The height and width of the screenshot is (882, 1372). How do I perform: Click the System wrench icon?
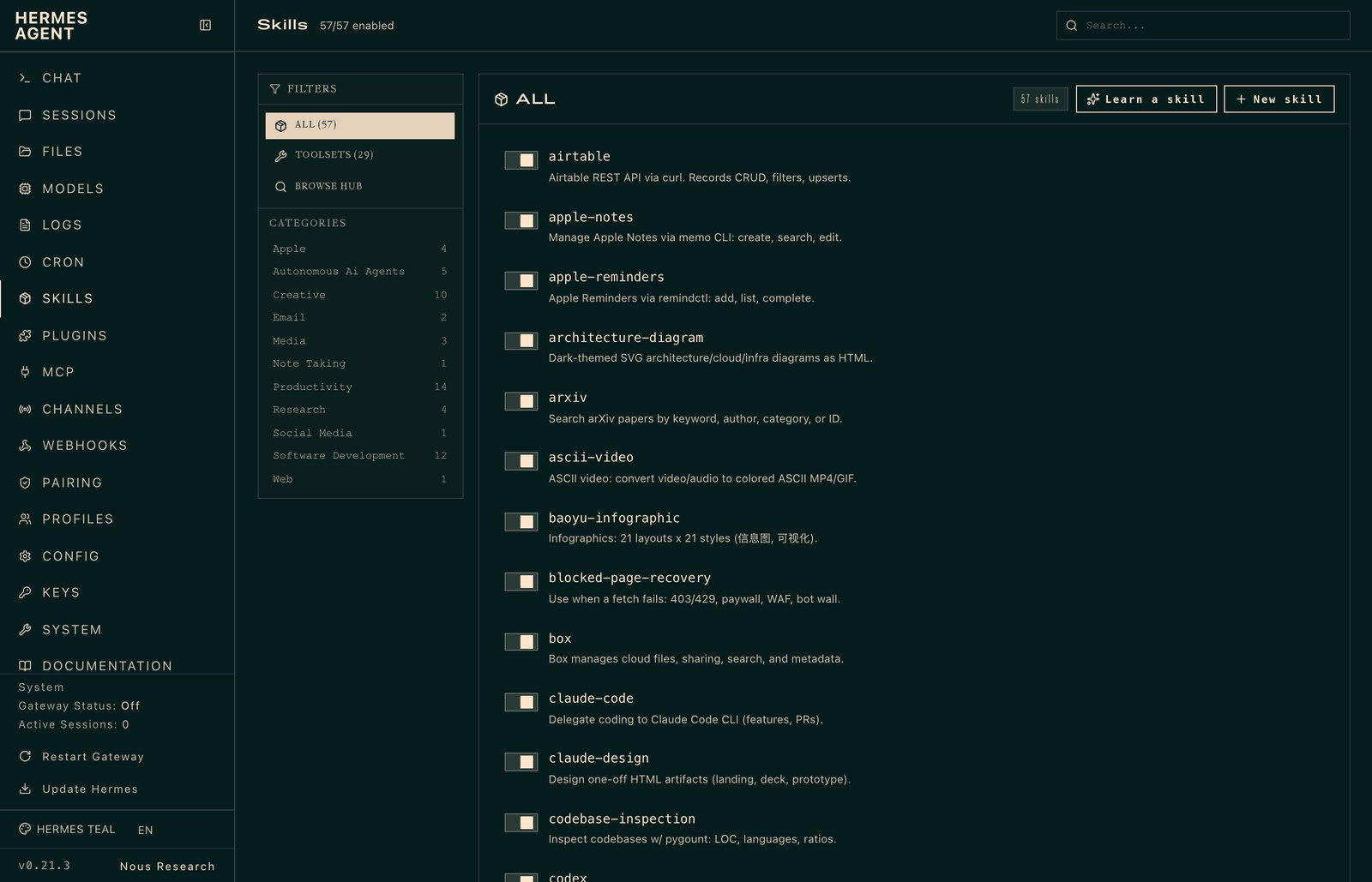[25, 630]
